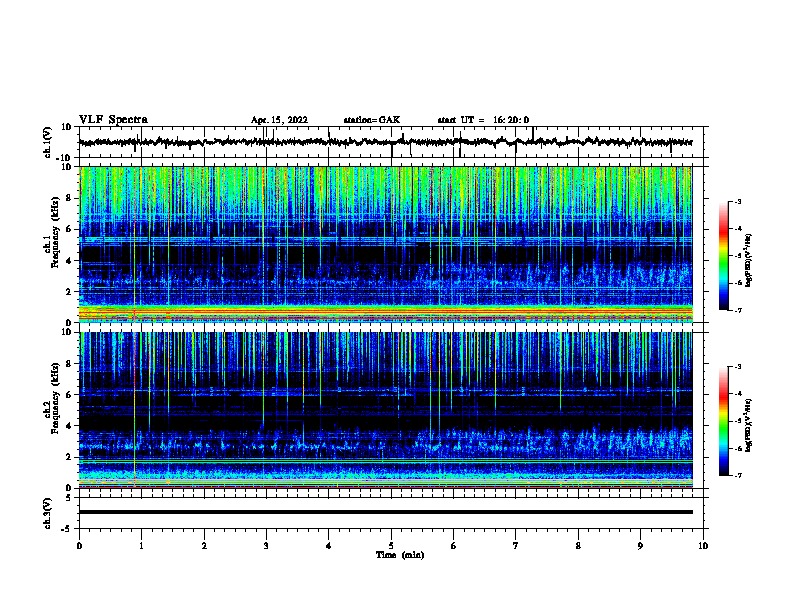Select the "start UT = 16:20:0" header text

coord(483,120)
